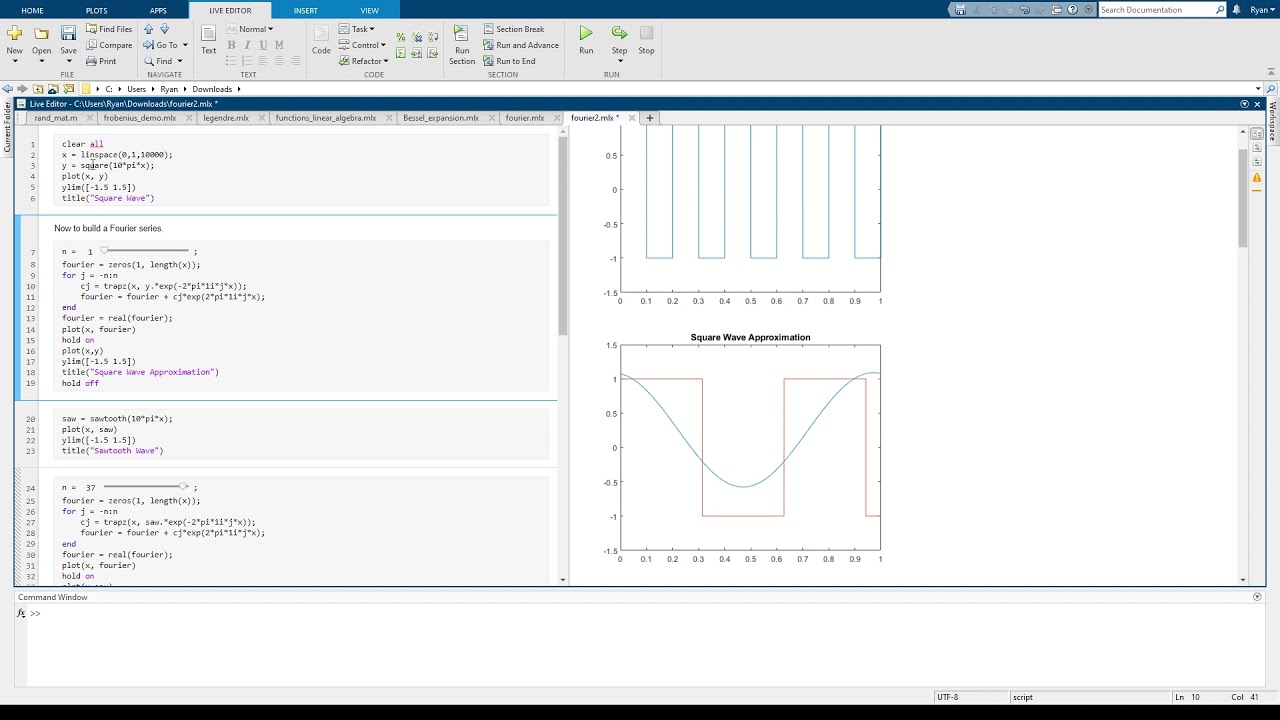The height and width of the screenshot is (720, 1280).
Task: Toggle Monospace formatting
Action: (x=279, y=45)
